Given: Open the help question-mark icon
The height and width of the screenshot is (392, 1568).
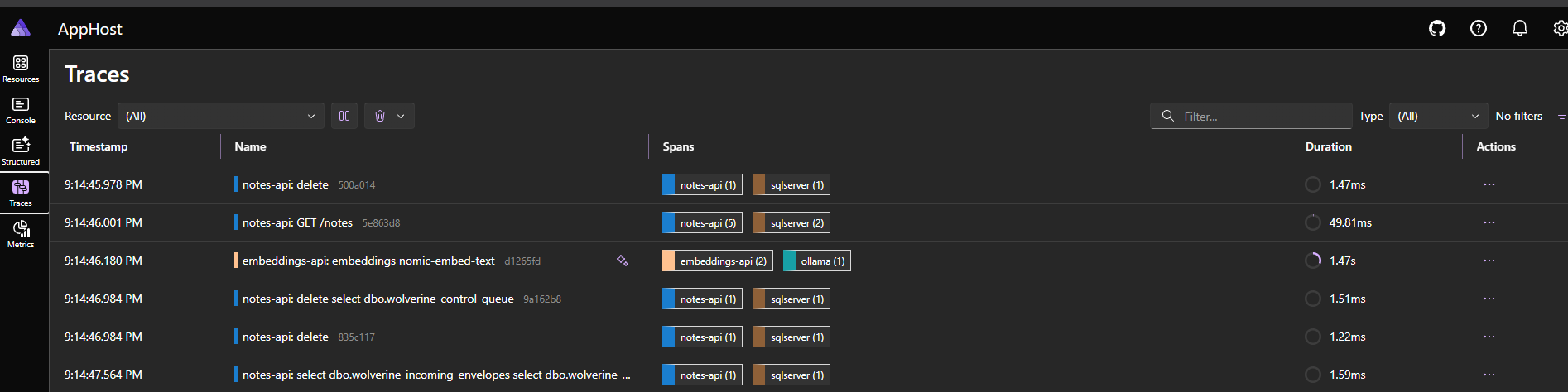Looking at the screenshot, I should point(1479,28).
